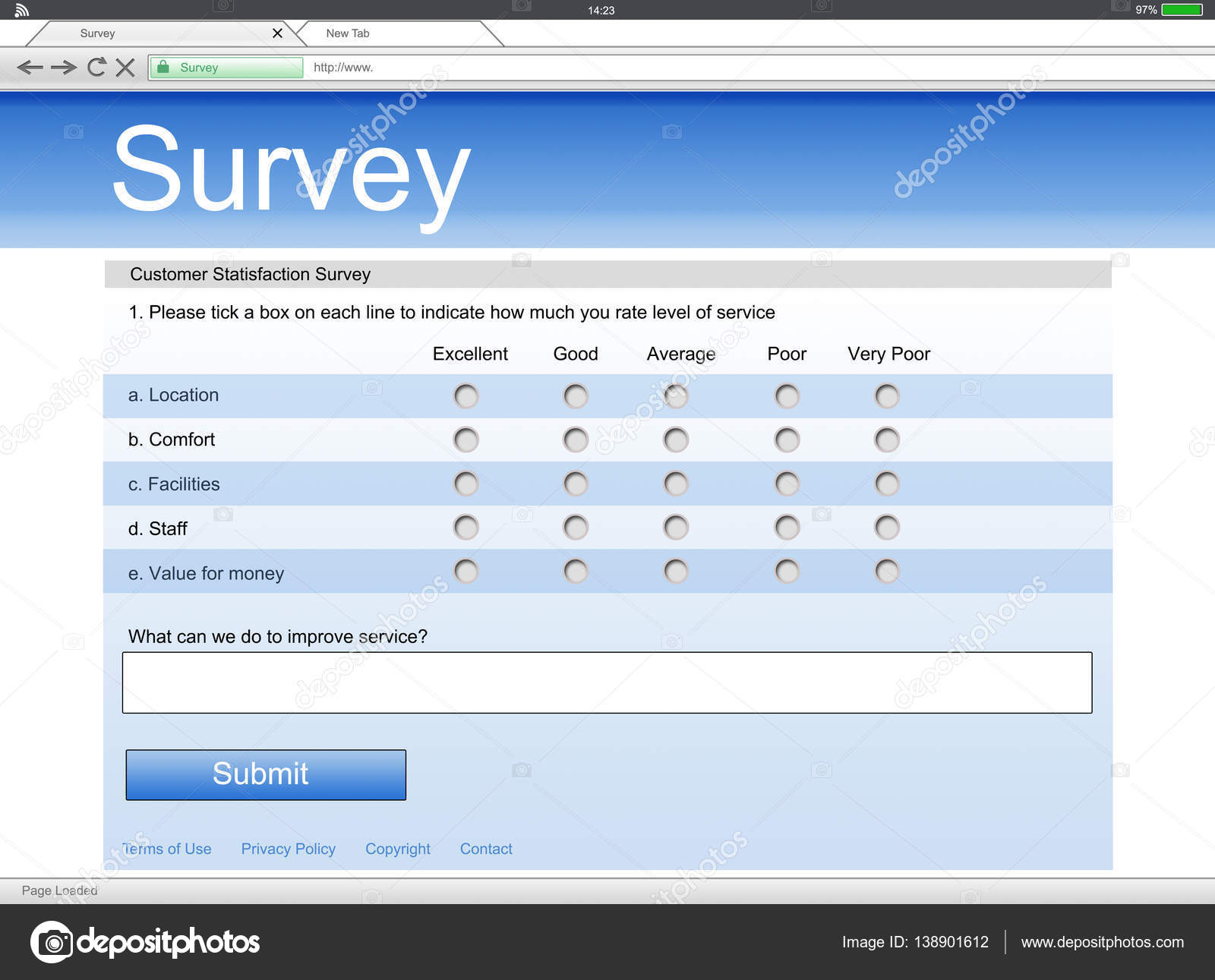Select Average rating for Facilities

coord(676,484)
